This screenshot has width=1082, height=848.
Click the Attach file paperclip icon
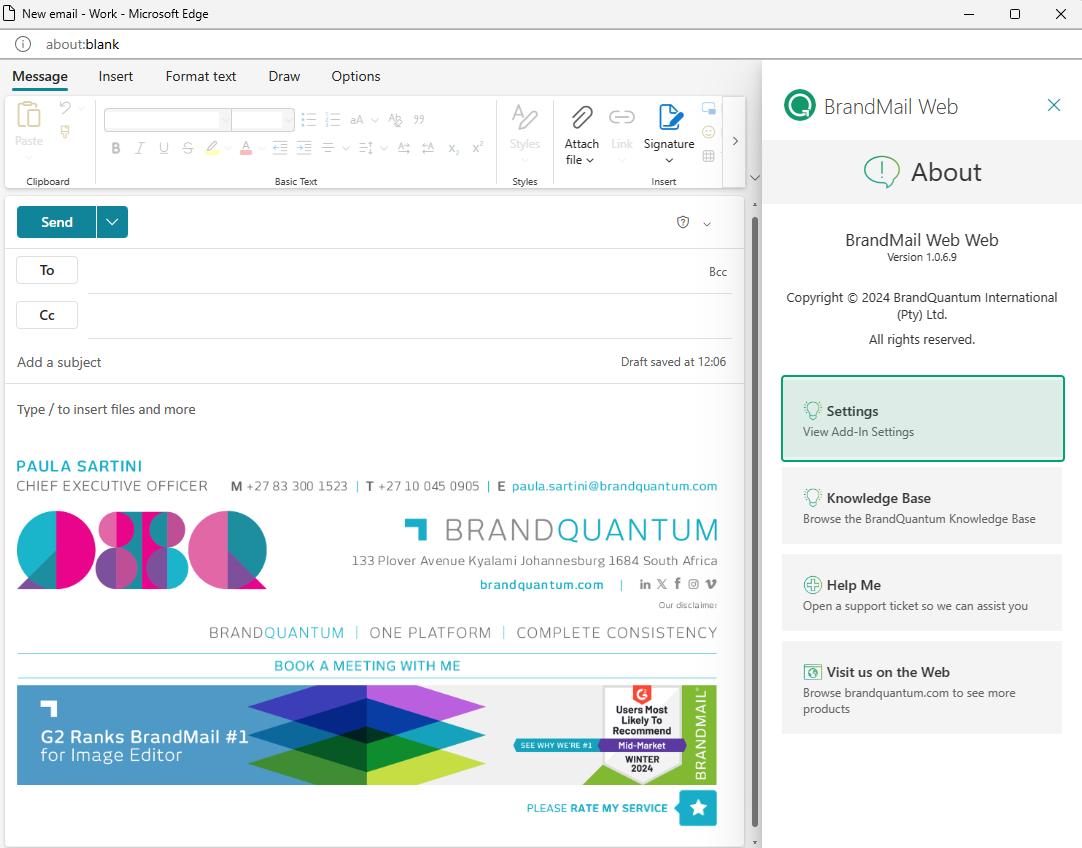[x=582, y=118]
